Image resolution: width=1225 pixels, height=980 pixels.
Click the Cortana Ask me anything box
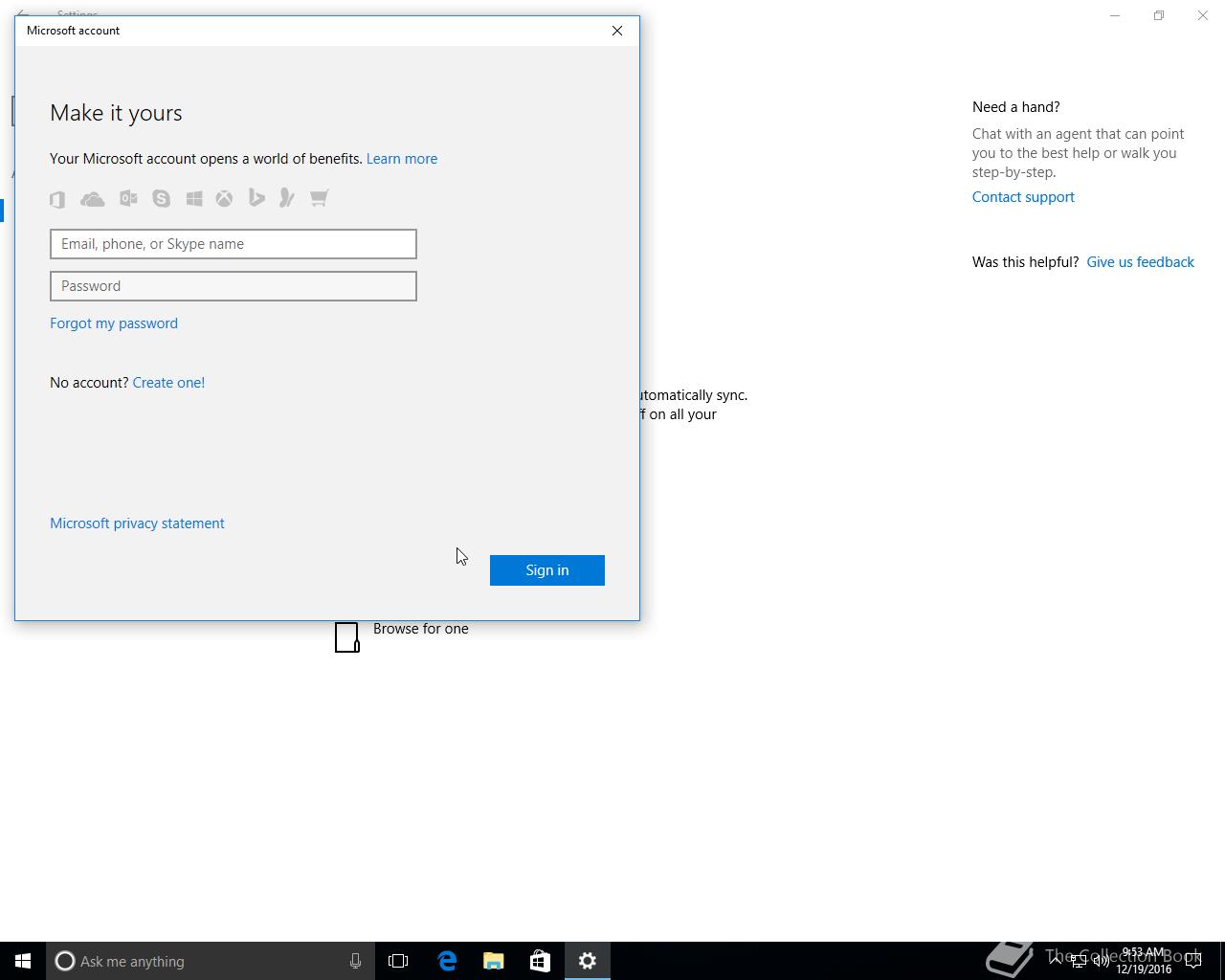click(x=209, y=961)
